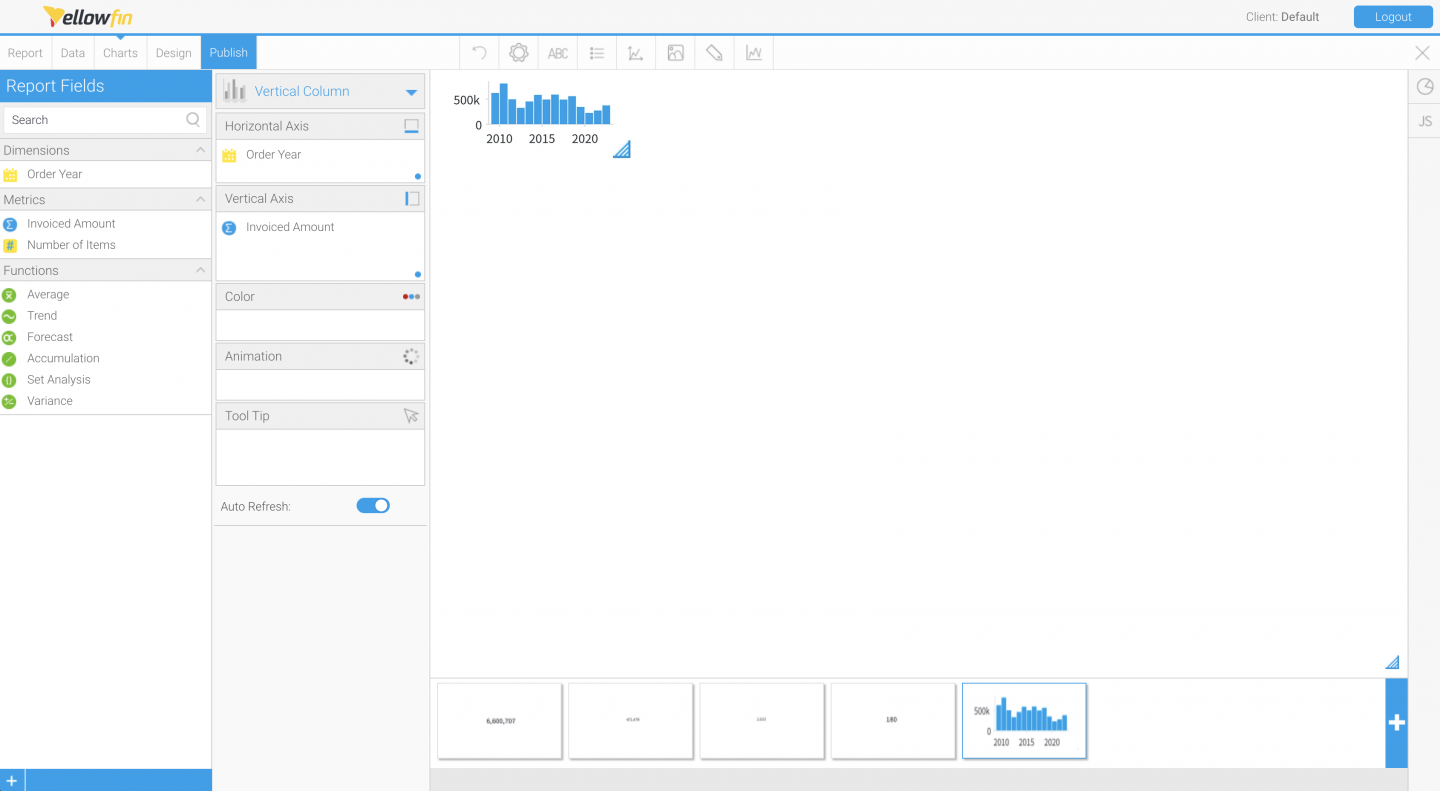1440x791 pixels.
Task: Go to the Data tab
Action: (x=72, y=52)
